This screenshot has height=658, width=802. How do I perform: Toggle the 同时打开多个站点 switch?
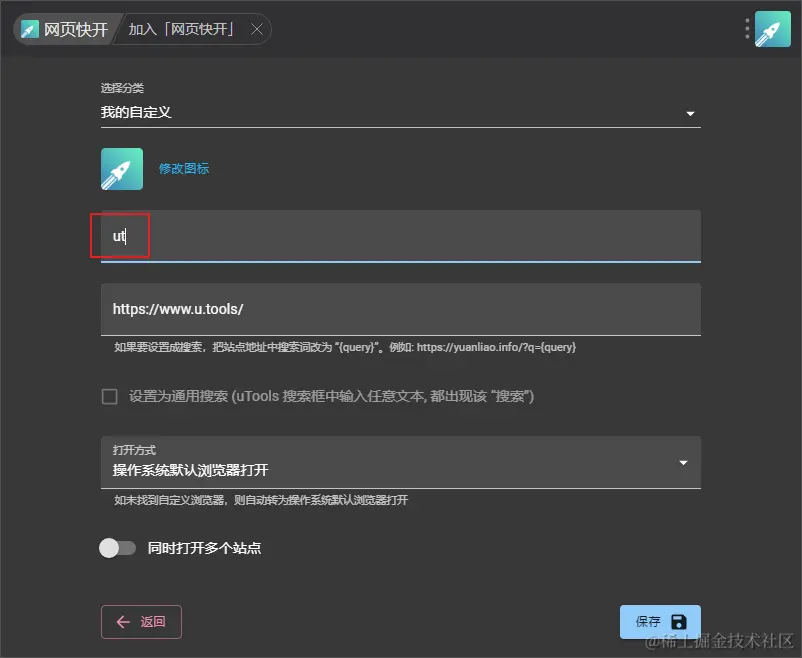pos(117,548)
